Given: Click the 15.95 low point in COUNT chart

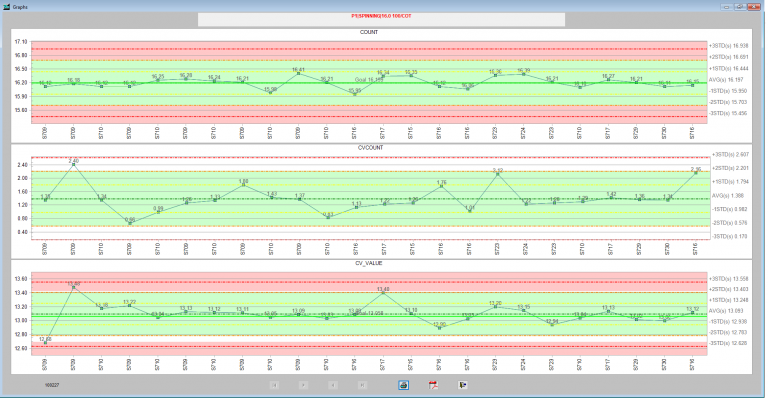Looking at the screenshot, I should pyautogui.click(x=355, y=94).
